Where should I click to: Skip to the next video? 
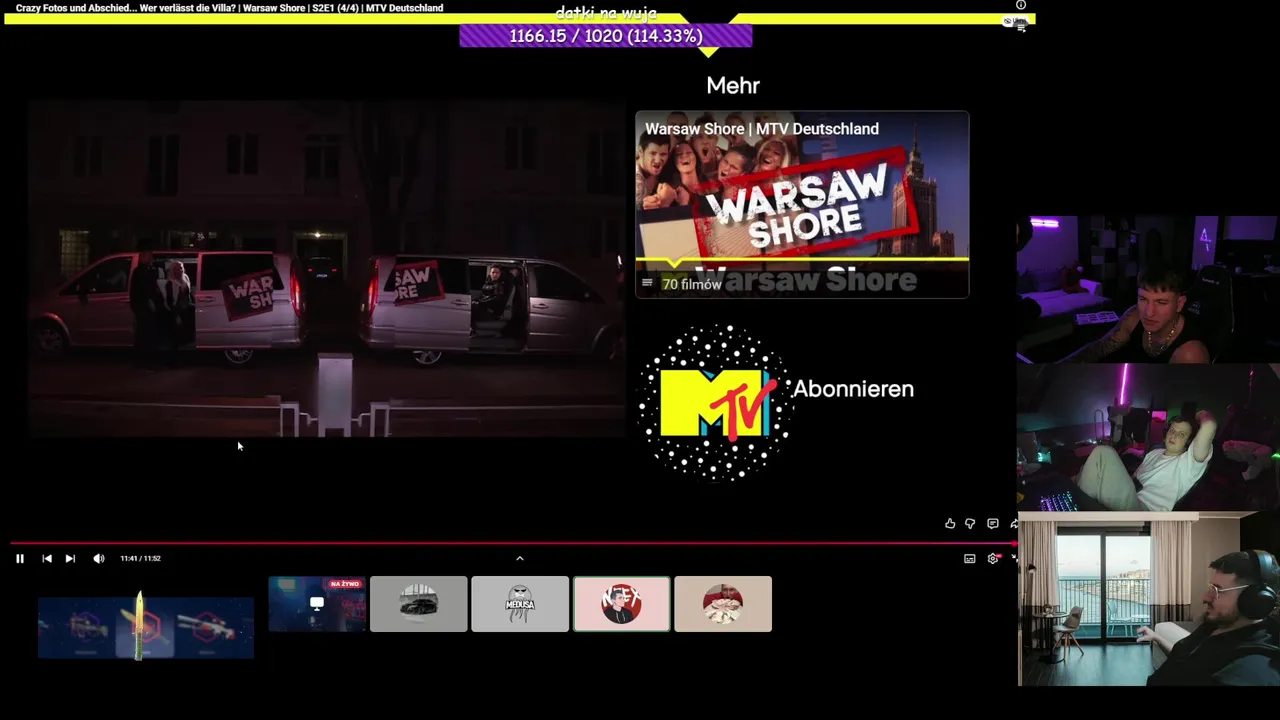(70, 559)
